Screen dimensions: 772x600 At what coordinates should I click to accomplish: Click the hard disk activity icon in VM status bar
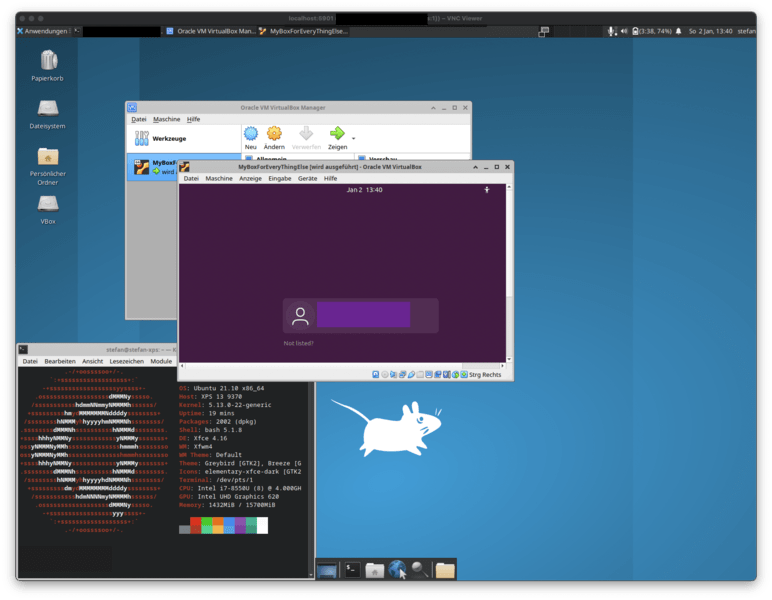[376, 375]
